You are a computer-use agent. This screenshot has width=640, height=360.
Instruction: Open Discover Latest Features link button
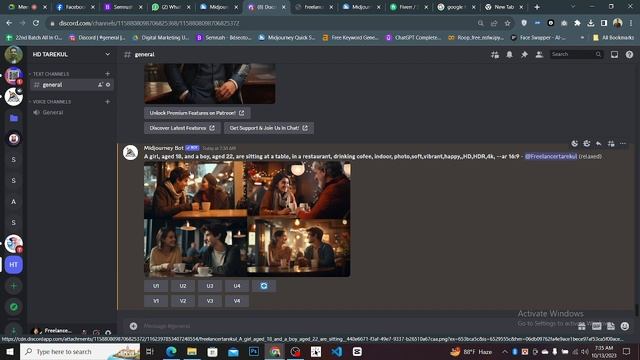tap(182, 128)
